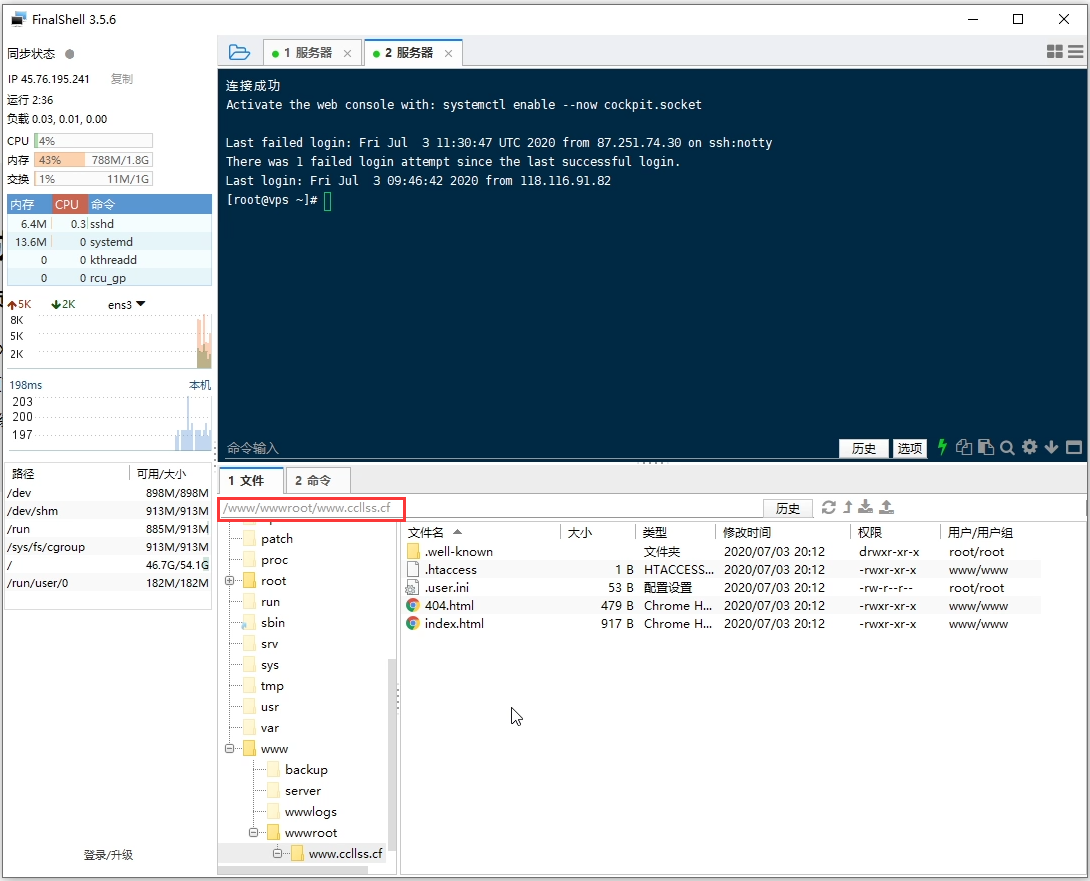Open terminal search with magnifier icon
The image size is (1090, 881).
pos(1007,448)
